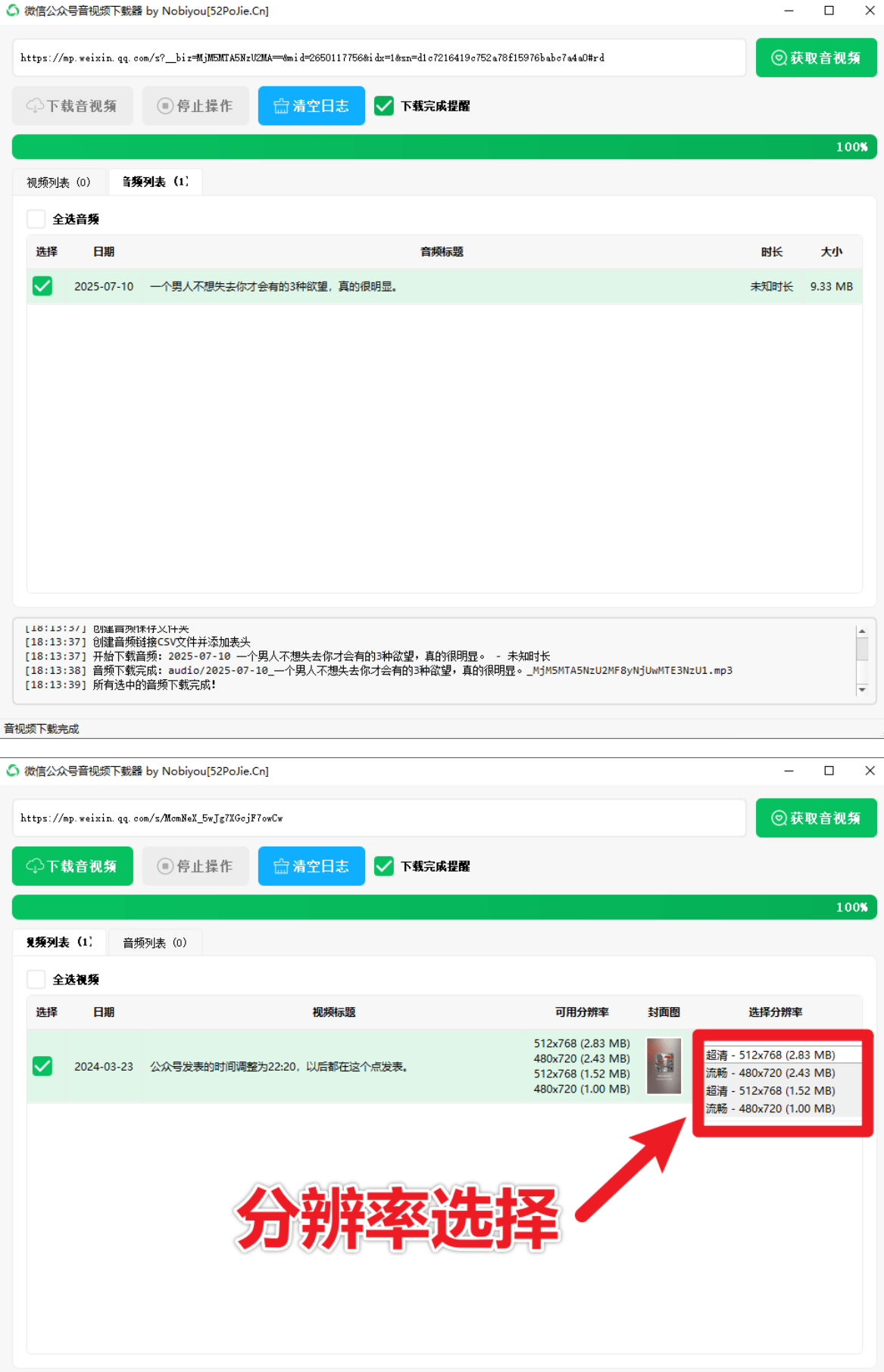The height and width of the screenshot is (1372, 884).
Task: Choose 流畅 - 480x720 (2.43 MB) resolution option
Action: [x=783, y=1073]
